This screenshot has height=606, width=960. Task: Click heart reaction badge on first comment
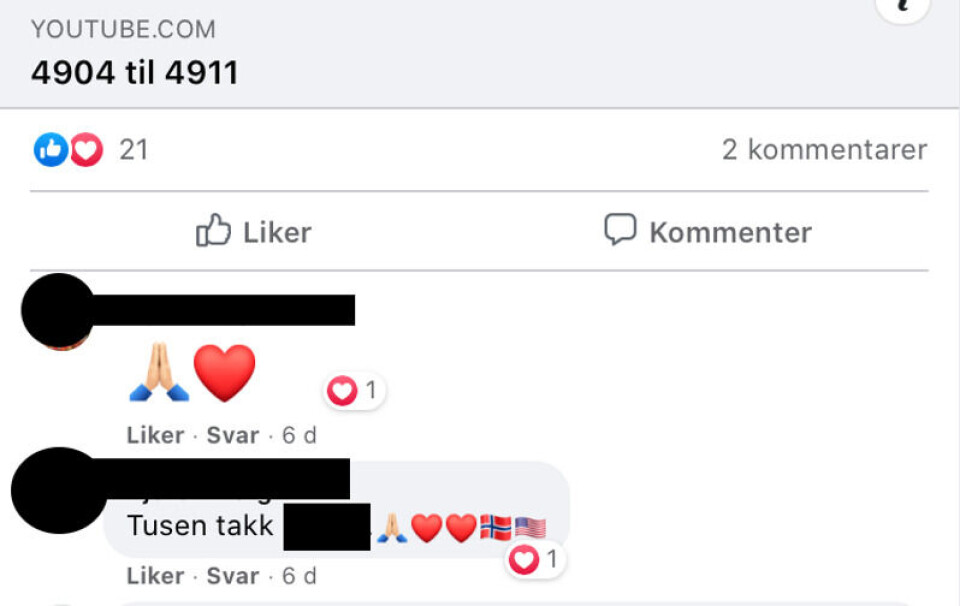[354, 391]
